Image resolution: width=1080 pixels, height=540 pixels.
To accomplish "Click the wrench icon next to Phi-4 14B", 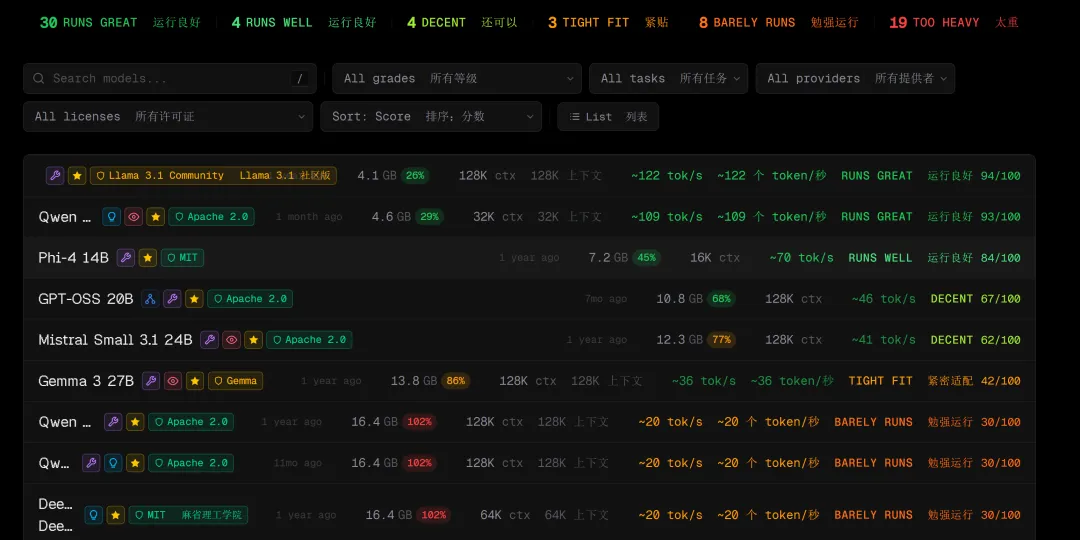I will 125,258.
